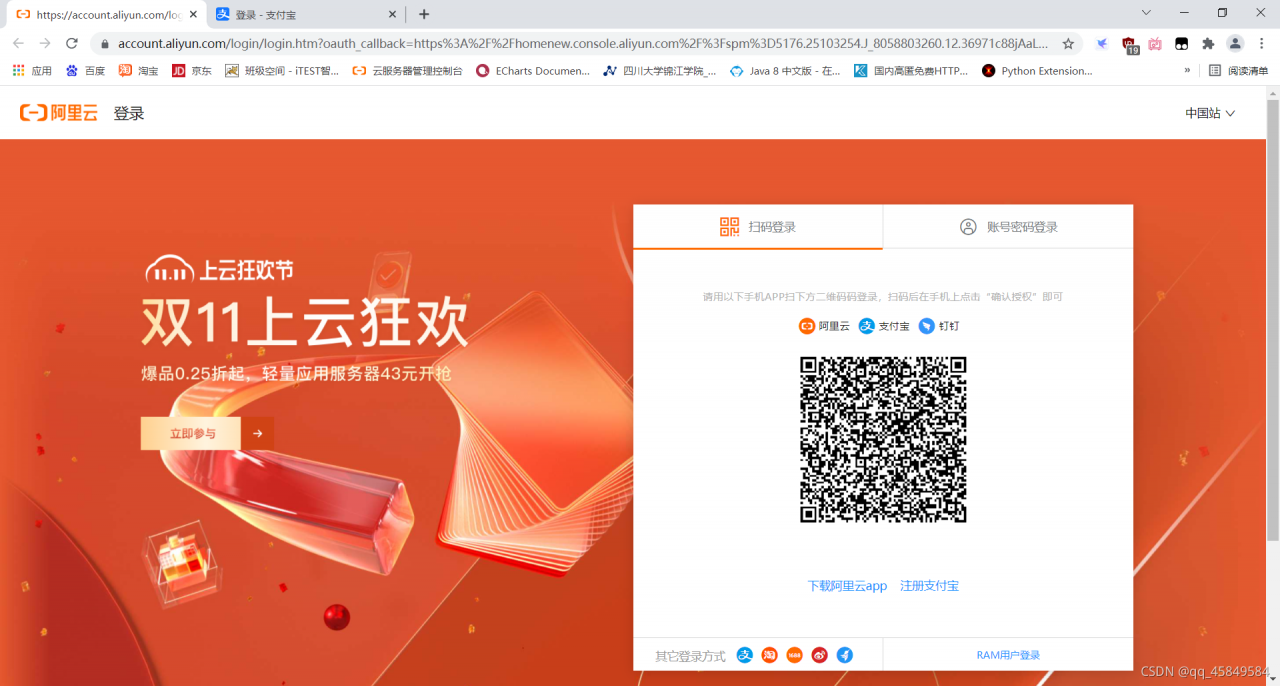Image resolution: width=1280 pixels, height=686 pixels.
Task: Click the 支付宝 app label above QR code
Action: pyautogui.click(x=885, y=326)
